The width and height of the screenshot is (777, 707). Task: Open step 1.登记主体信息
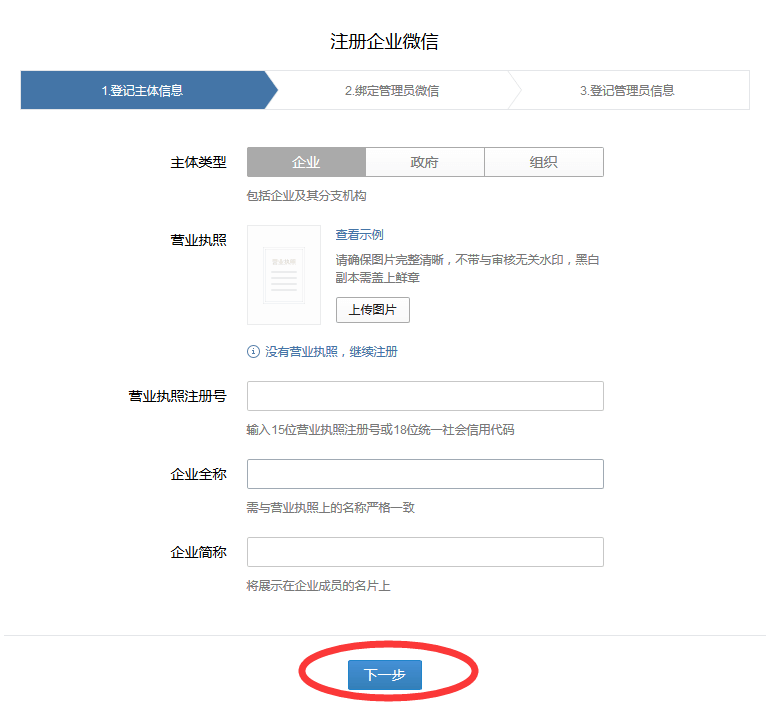coord(143,90)
